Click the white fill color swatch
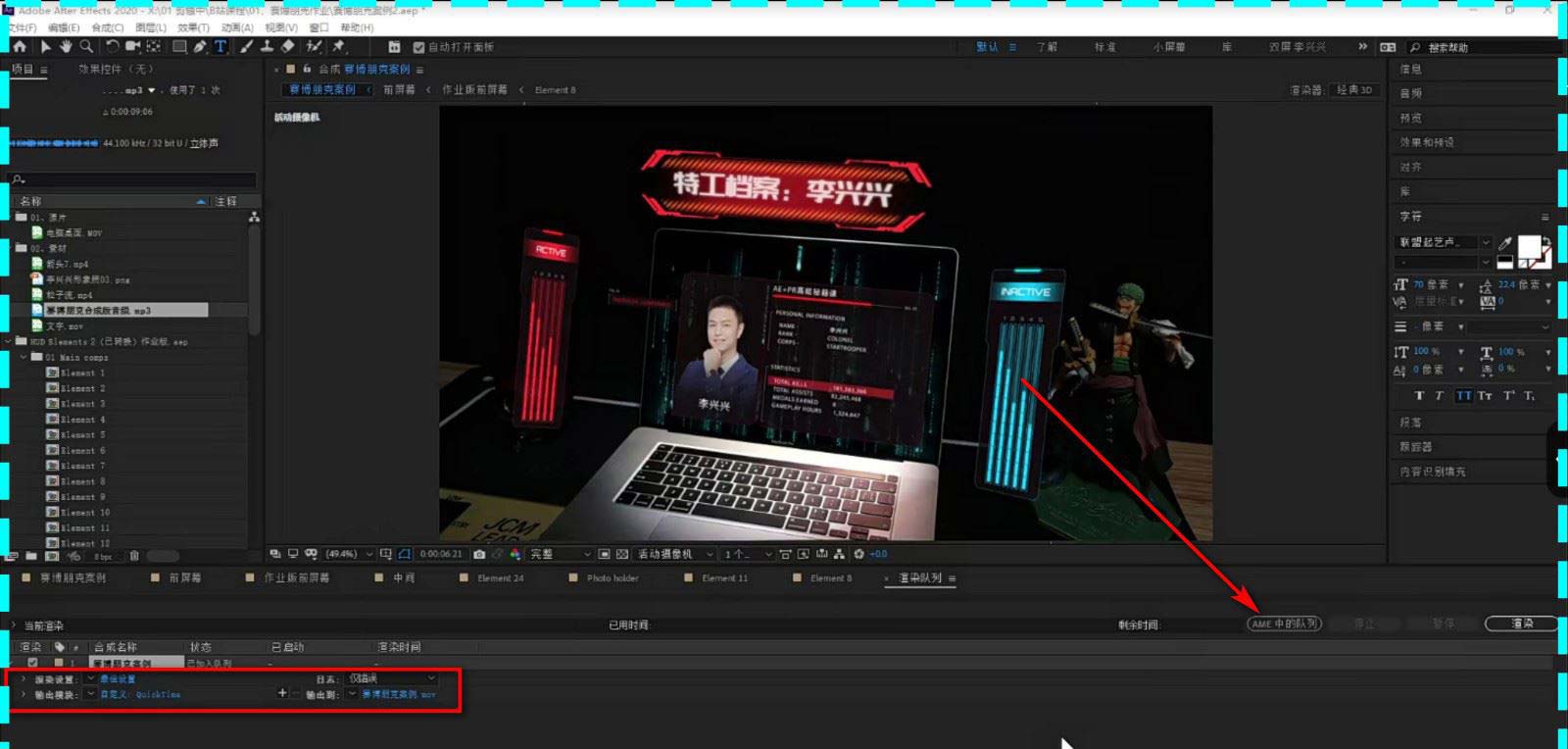Image resolution: width=1568 pixels, height=749 pixels. tap(1529, 247)
